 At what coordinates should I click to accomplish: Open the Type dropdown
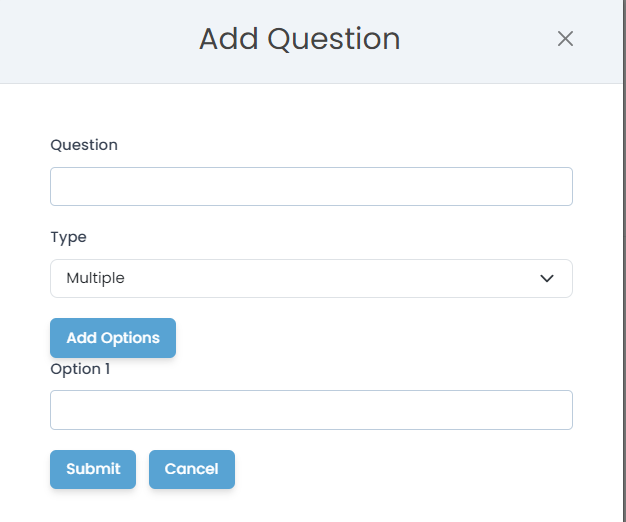click(x=311, y=279)
